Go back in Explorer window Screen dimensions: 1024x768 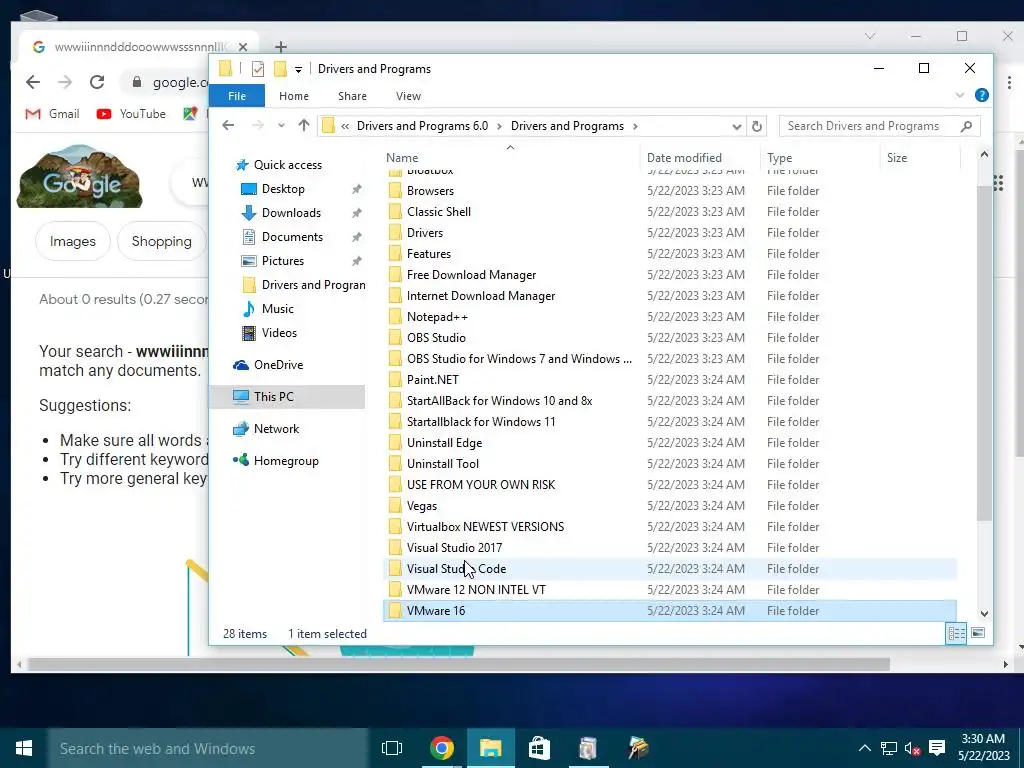(228, 125)
